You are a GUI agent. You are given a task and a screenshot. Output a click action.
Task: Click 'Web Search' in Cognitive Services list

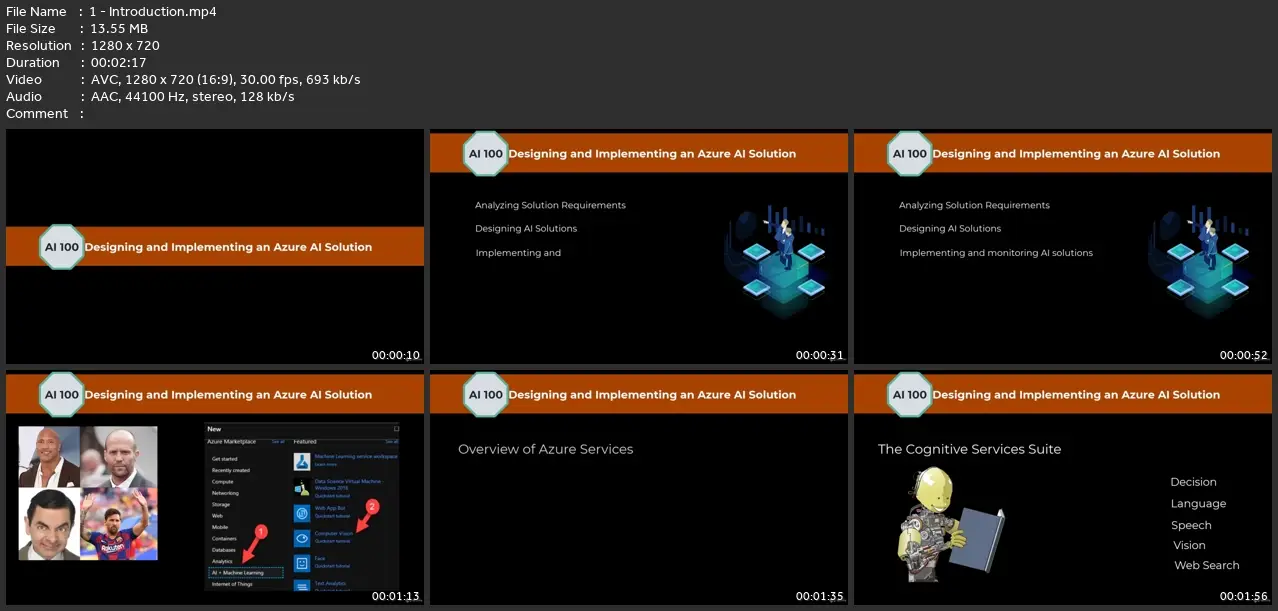coord(1207,565)
